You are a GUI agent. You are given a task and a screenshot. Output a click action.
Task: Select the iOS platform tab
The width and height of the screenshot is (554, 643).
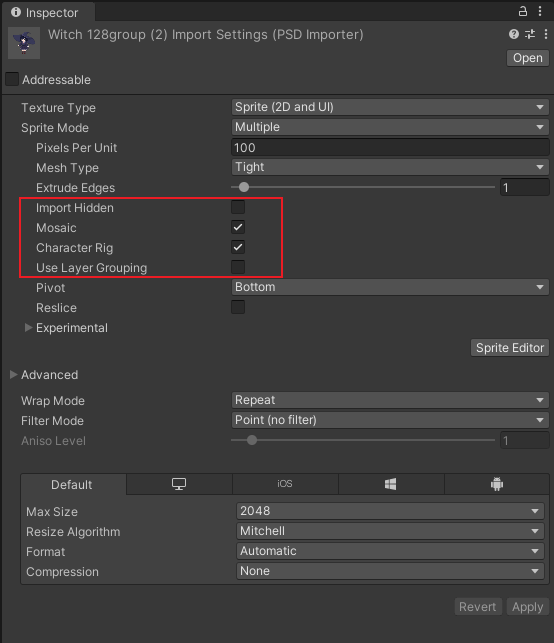coord(285,484)
